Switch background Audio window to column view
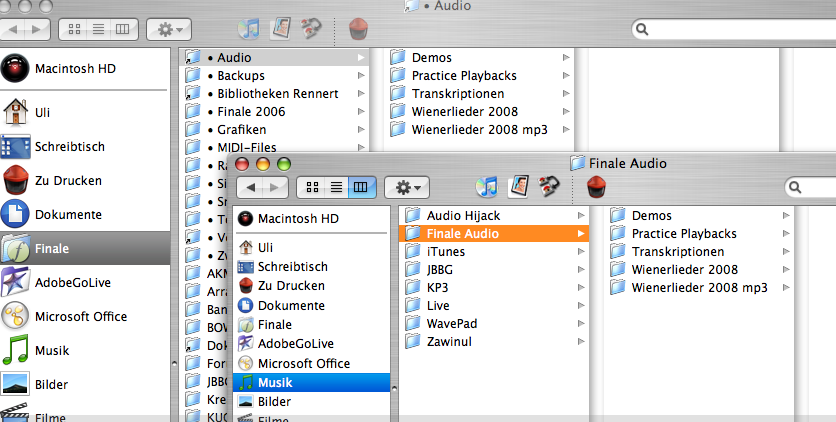Viewport: 836px width, 422px height. click(122, 29)
